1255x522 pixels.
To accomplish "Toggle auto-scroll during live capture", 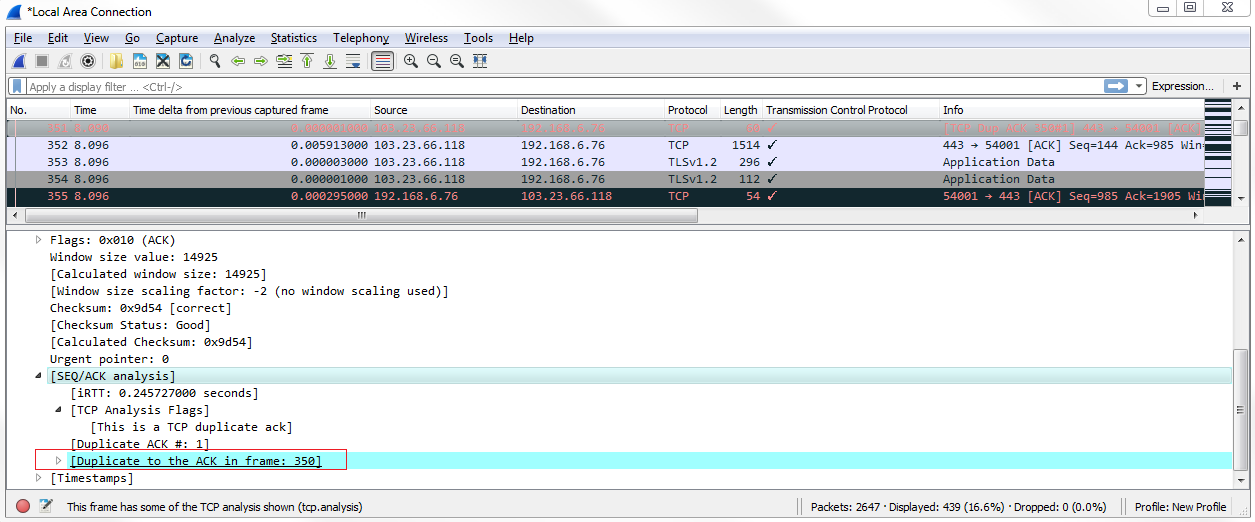I will (353, 61).
